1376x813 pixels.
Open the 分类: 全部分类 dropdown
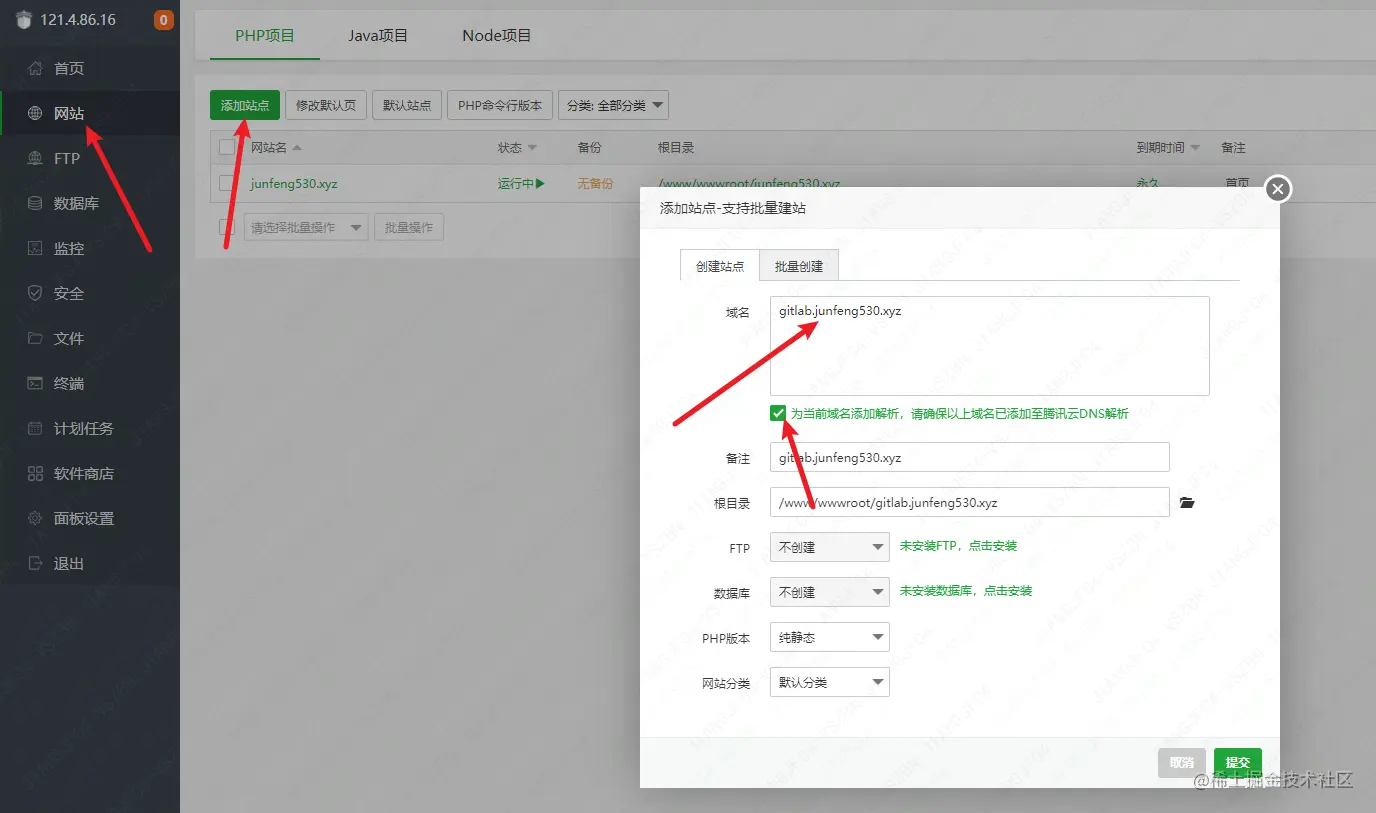613,105
